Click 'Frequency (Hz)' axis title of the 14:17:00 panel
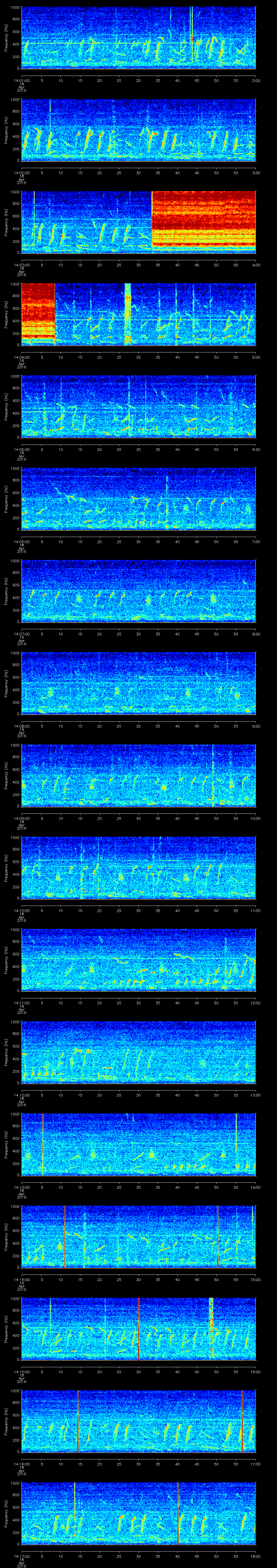Screen dimensions: 277x1568 click(x=6, y=1514)
